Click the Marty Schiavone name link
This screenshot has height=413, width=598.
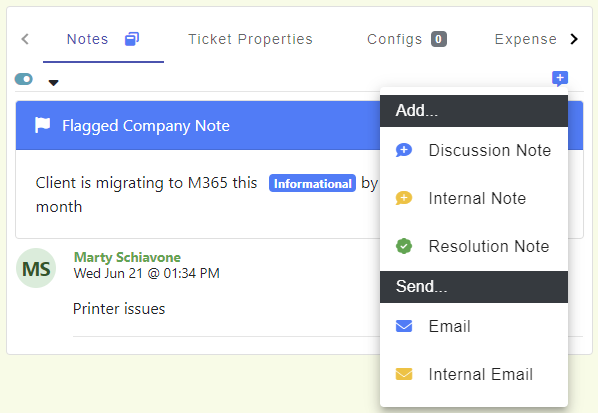click(x=127, y=257)
